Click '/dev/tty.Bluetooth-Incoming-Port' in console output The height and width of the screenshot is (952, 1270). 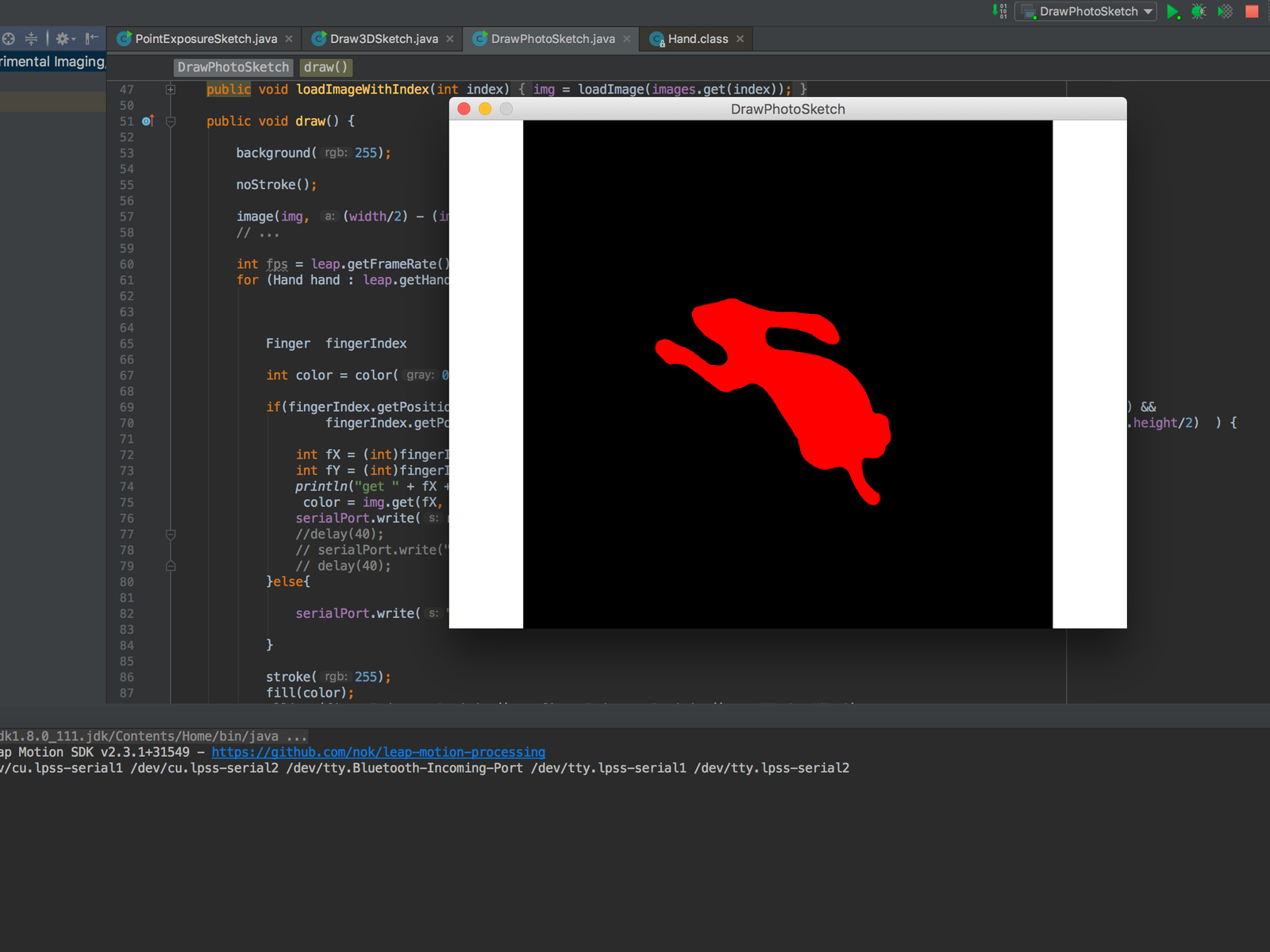click(405, 768)
